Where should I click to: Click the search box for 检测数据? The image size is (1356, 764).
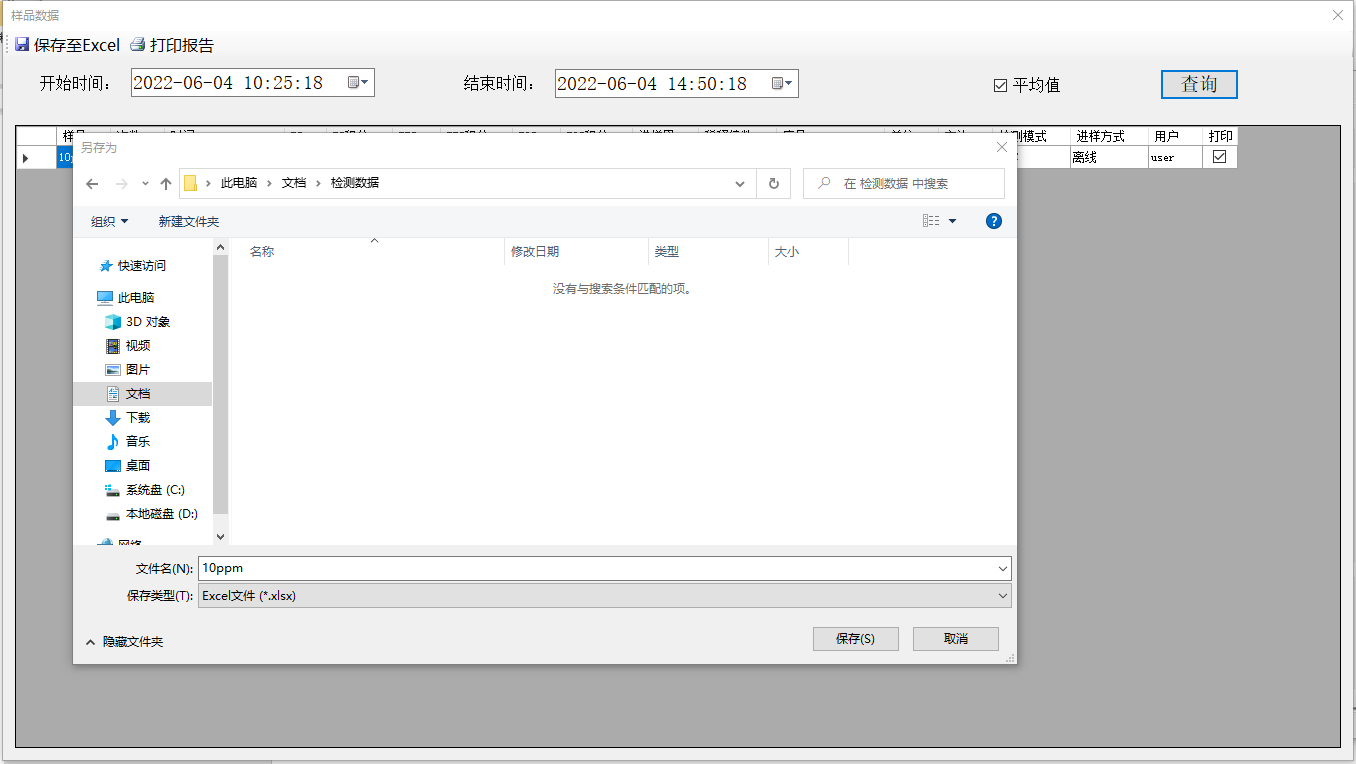(x=904, y=184)
